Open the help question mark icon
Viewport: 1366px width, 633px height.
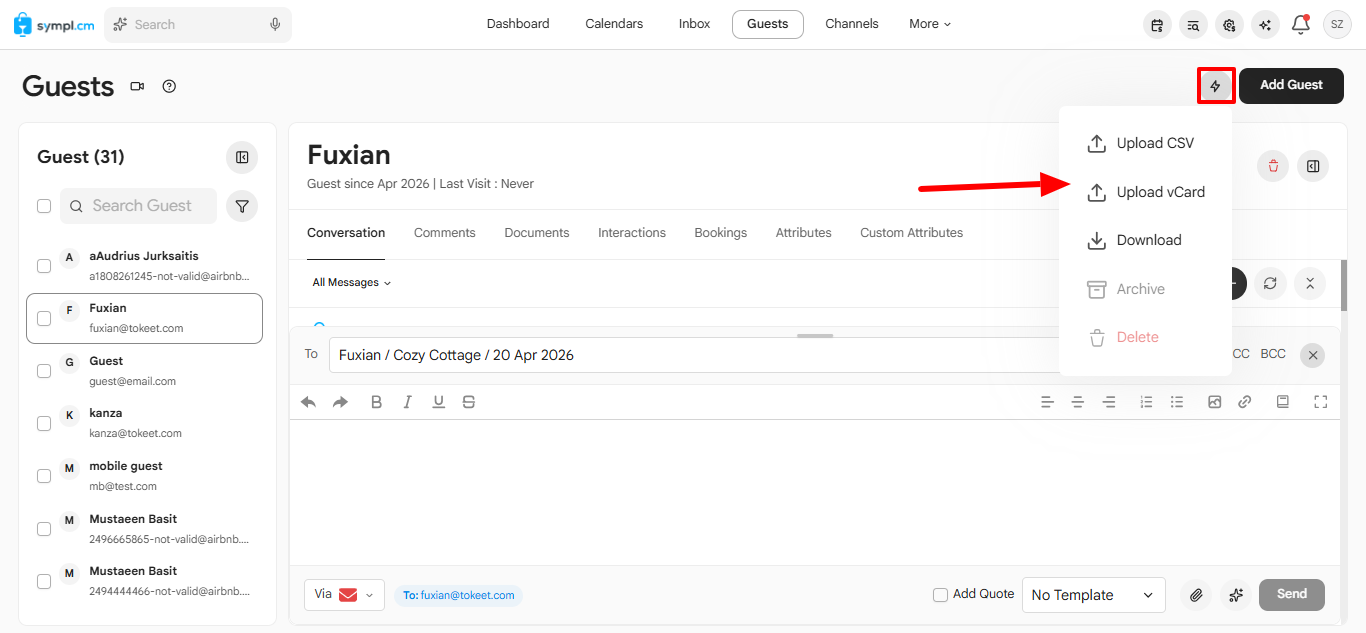(169, 86)
